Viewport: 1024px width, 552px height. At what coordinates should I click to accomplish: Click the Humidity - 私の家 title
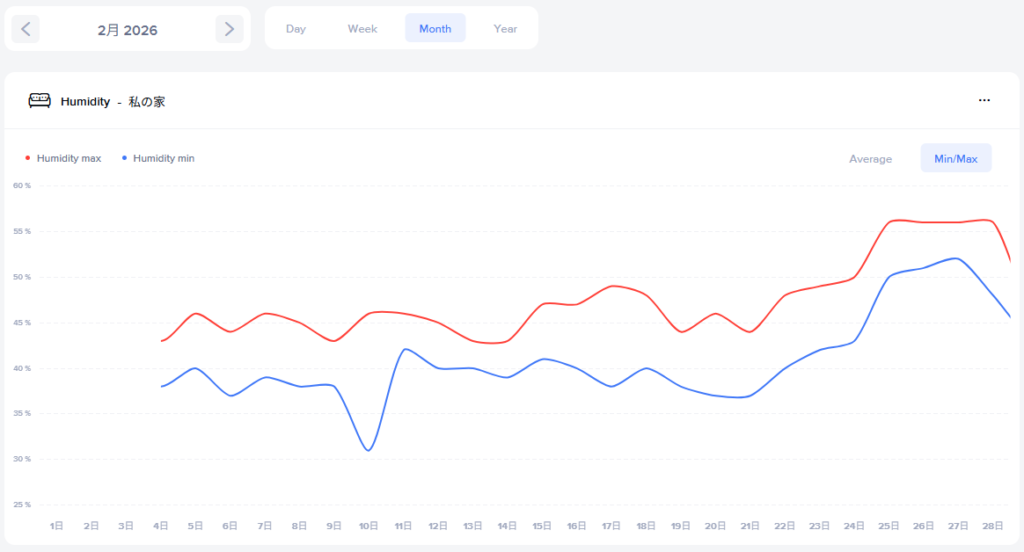(x=113, y=102)
